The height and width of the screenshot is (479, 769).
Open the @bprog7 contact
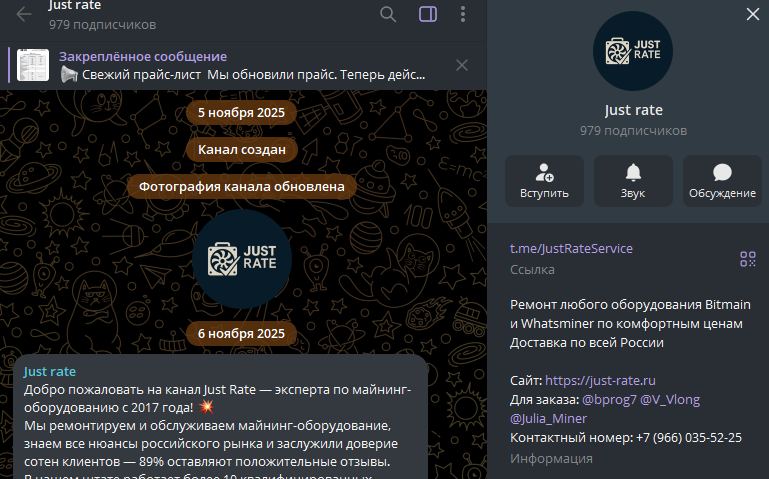click(x=609, y=400)
